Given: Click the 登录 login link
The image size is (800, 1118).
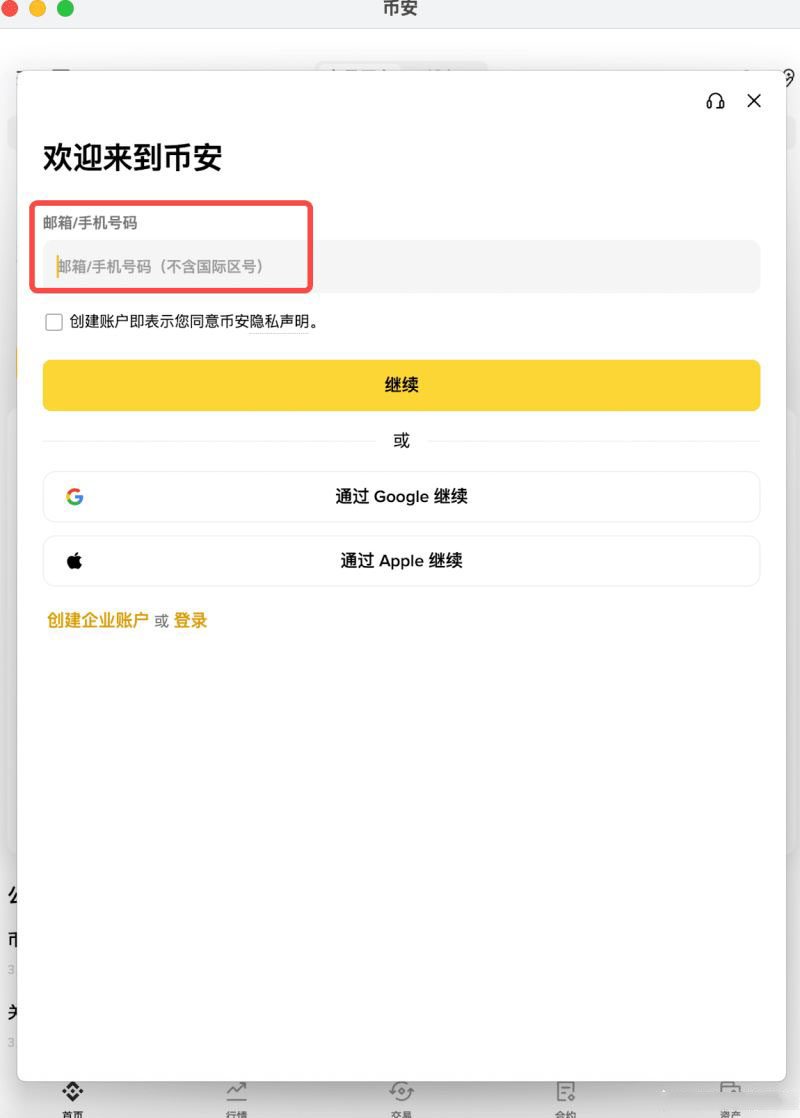Looking at the screenshot, I should (x=191, y=620).
